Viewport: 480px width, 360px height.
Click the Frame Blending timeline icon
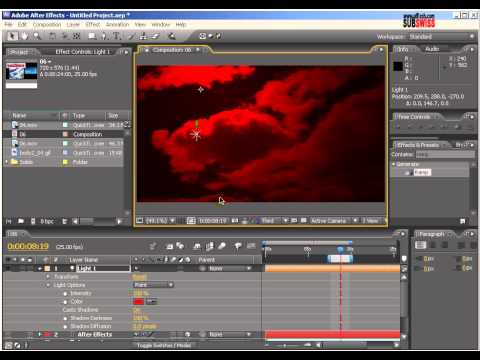(x=210, y=246)
